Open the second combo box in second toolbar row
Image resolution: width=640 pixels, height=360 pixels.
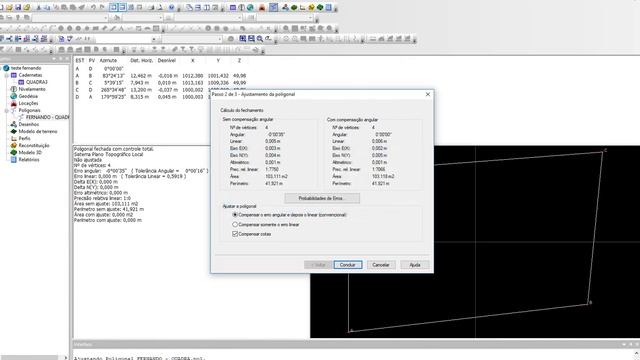tap(142, 18)
